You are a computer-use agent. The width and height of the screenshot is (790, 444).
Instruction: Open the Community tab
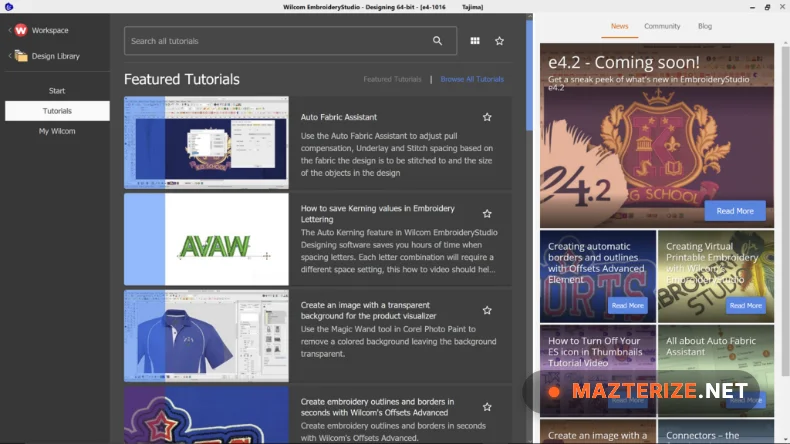point(662,26)
